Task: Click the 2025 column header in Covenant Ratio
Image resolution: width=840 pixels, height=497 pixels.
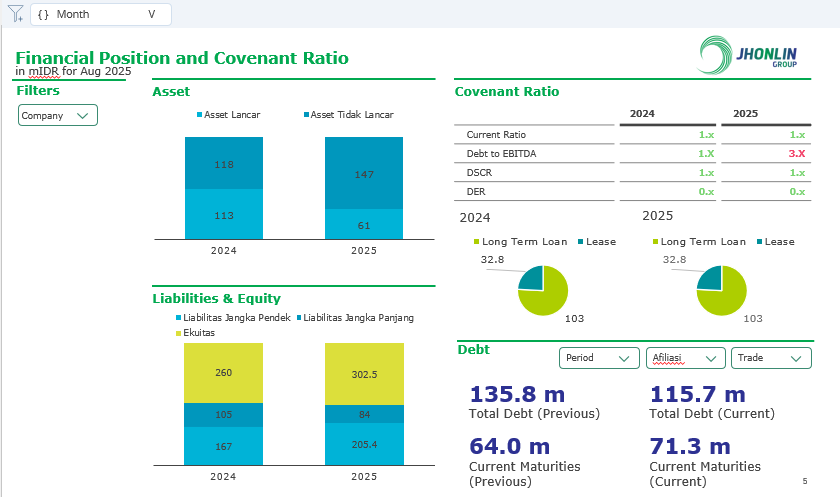Action: coord(746,114)
